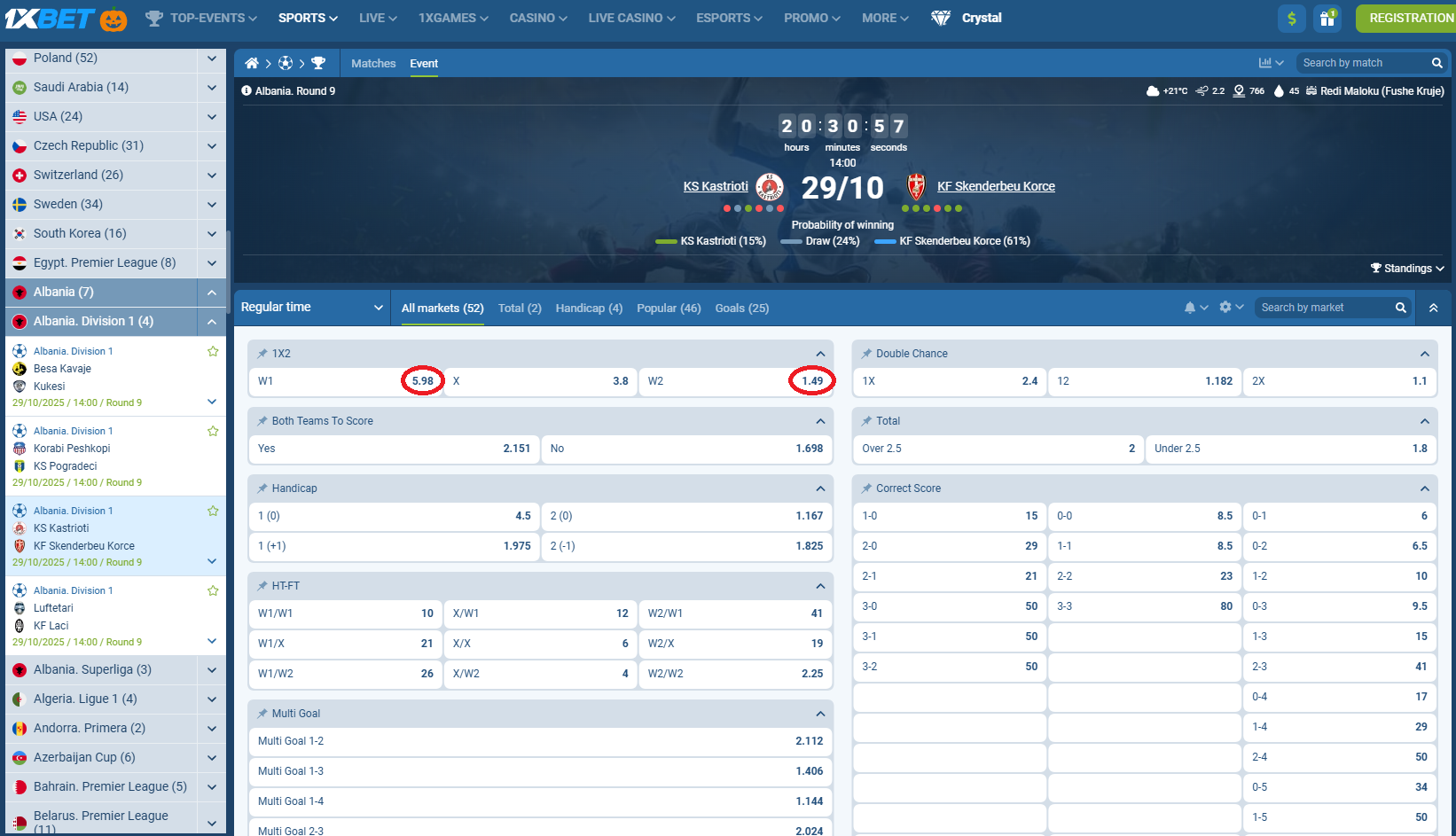1456x836 pixels.
Task: Collapse the Correct Score market
Action: click(1425, 488)
